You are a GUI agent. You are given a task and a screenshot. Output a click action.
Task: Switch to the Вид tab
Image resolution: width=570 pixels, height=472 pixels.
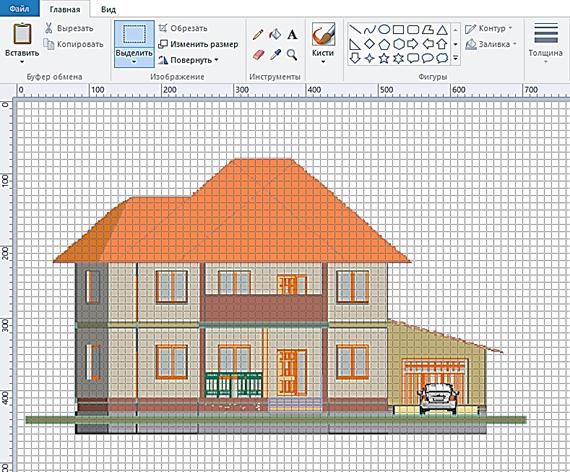[108, 9]
